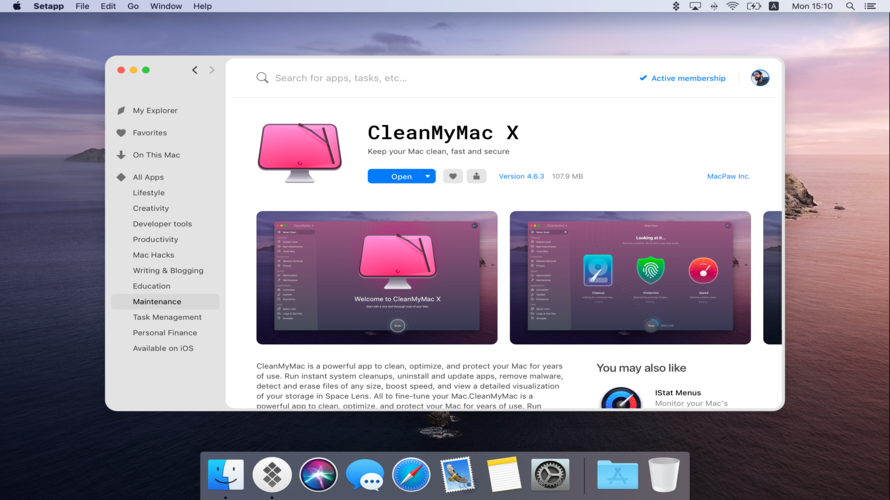Viewport: 890px width, 500px height.
Task: Open the Window menu
Action: tap(166, 6)
